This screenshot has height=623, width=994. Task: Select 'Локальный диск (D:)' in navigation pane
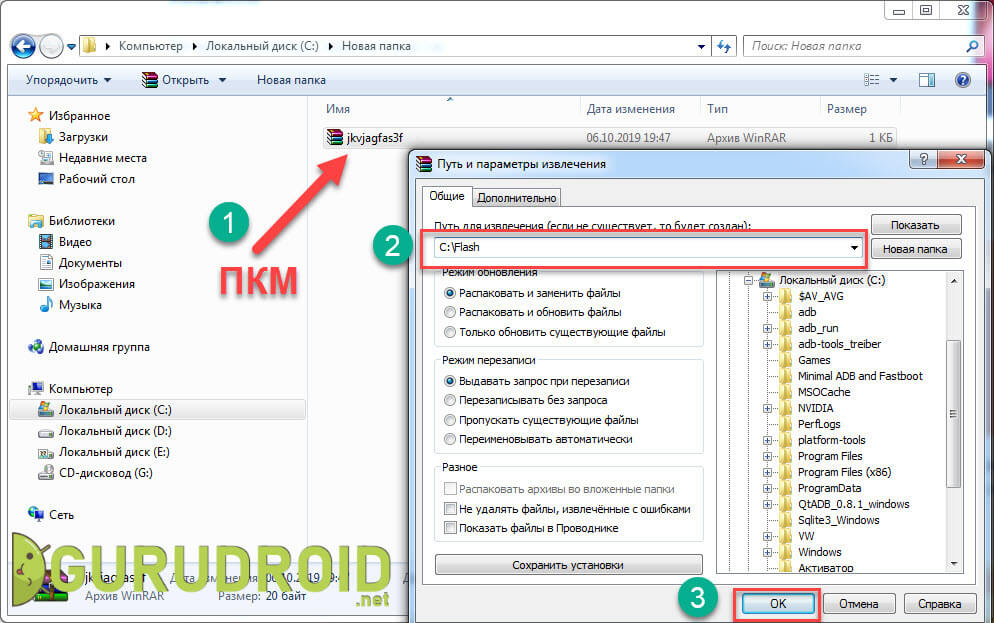[x=115, y=431]
